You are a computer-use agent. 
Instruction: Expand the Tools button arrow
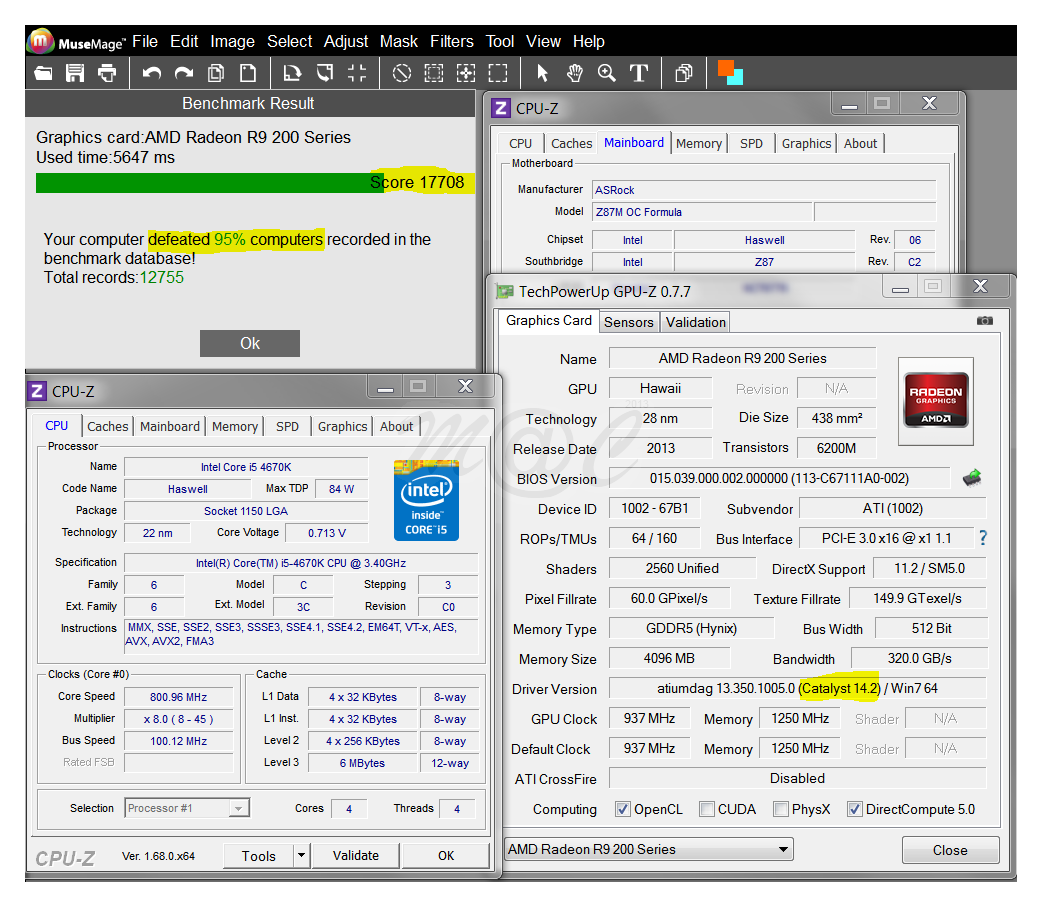point(302,855)
